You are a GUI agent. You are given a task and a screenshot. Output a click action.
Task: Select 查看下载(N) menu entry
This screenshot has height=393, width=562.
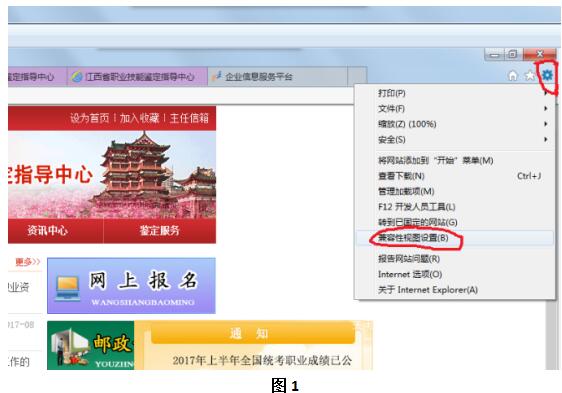coord(455,176)
